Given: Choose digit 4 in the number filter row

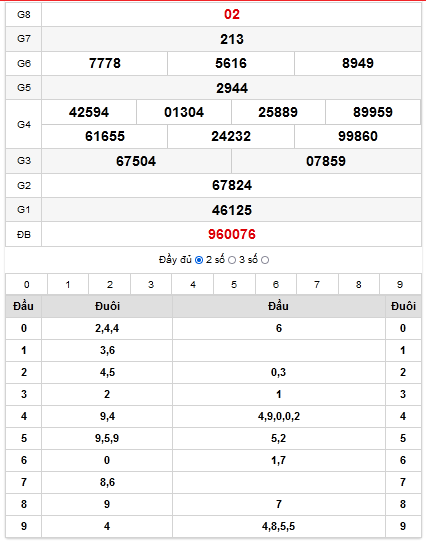Looking at the screenshot, I should 193,284.
